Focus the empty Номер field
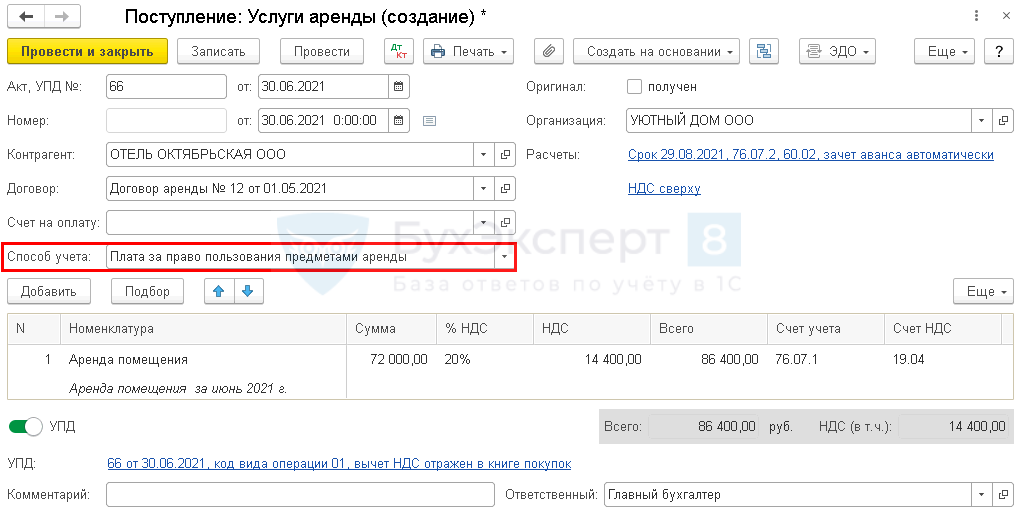Image resolution: width=1018 pixels, height=509 pixels. (166, 120)
